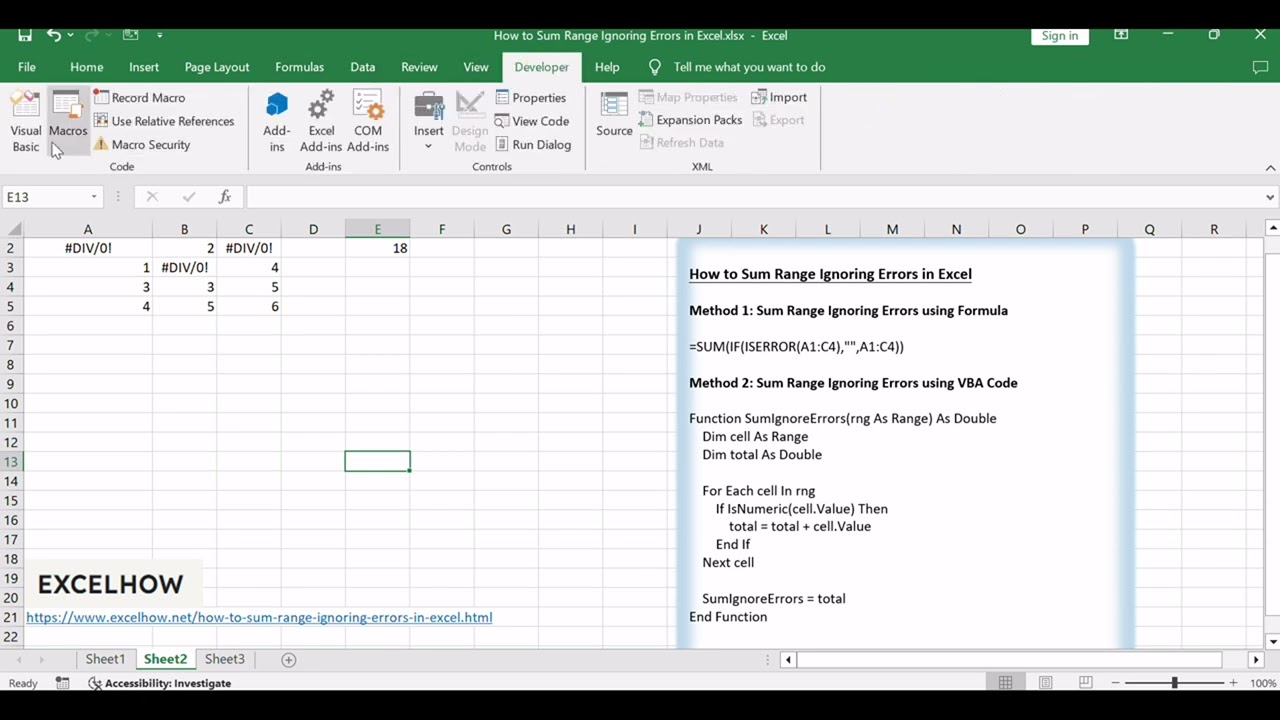Collapse the ribbon

pyautogui.click(x=1270, y=167)
